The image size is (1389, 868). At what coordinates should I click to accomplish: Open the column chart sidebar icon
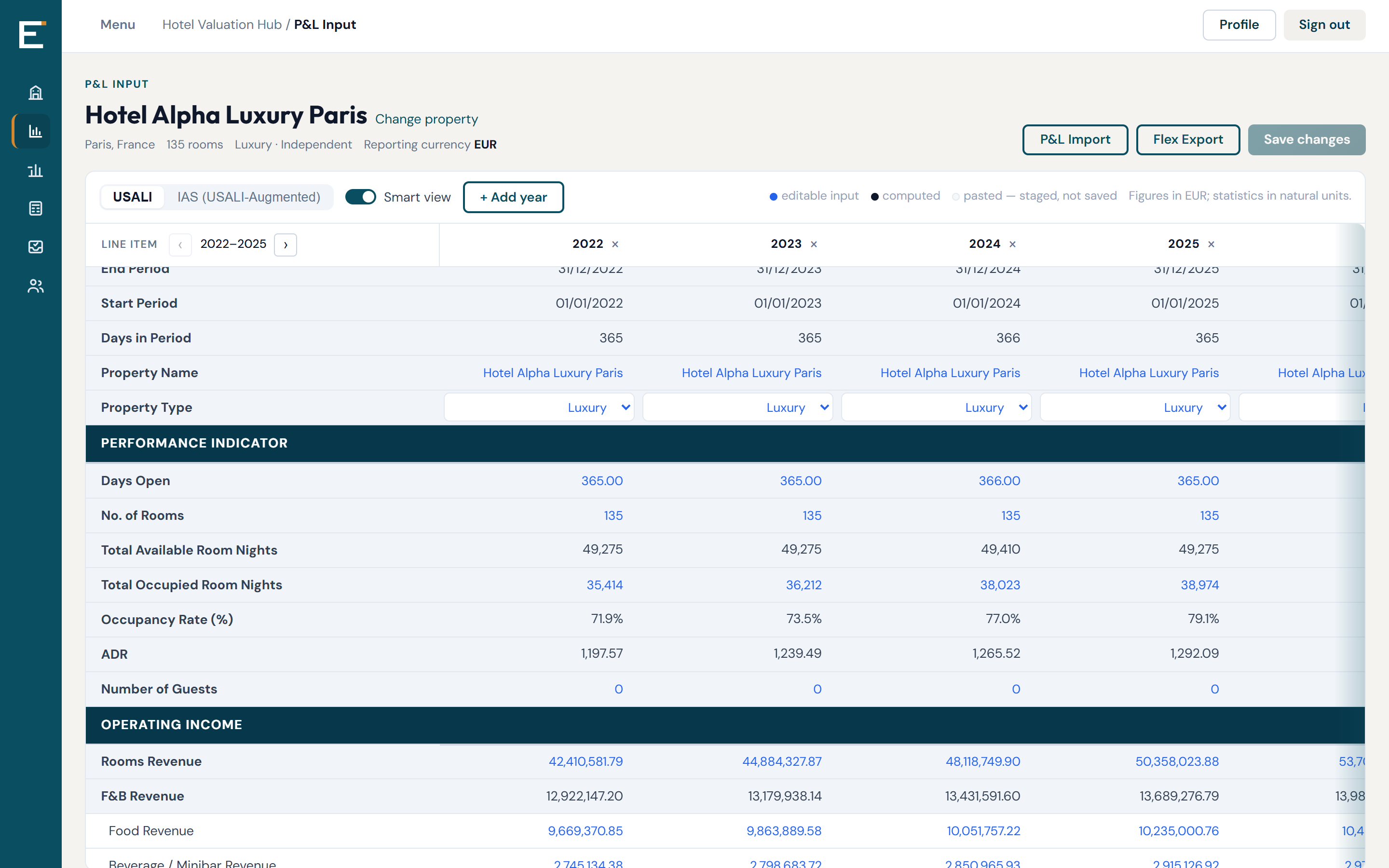pos(36,170)
